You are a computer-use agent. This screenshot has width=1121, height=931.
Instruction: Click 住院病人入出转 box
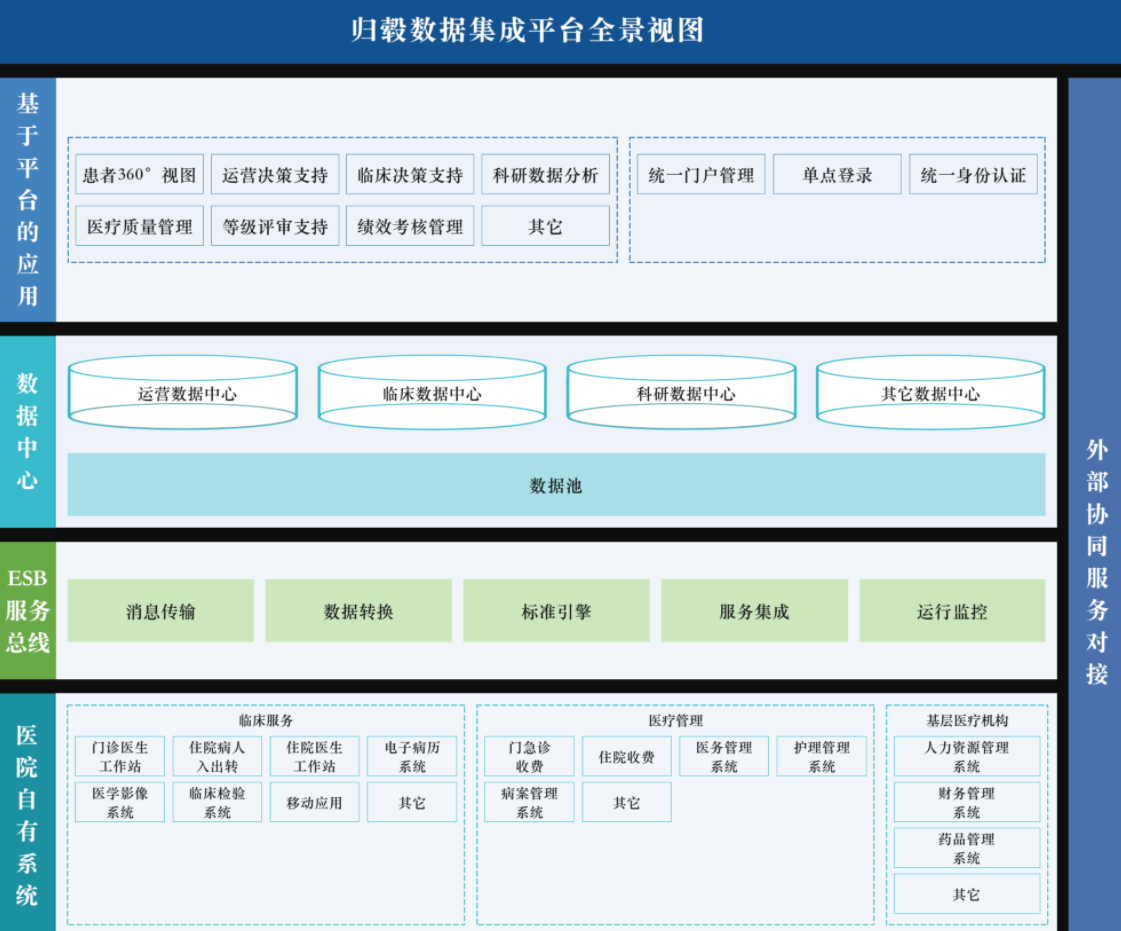tap(217, 757)
